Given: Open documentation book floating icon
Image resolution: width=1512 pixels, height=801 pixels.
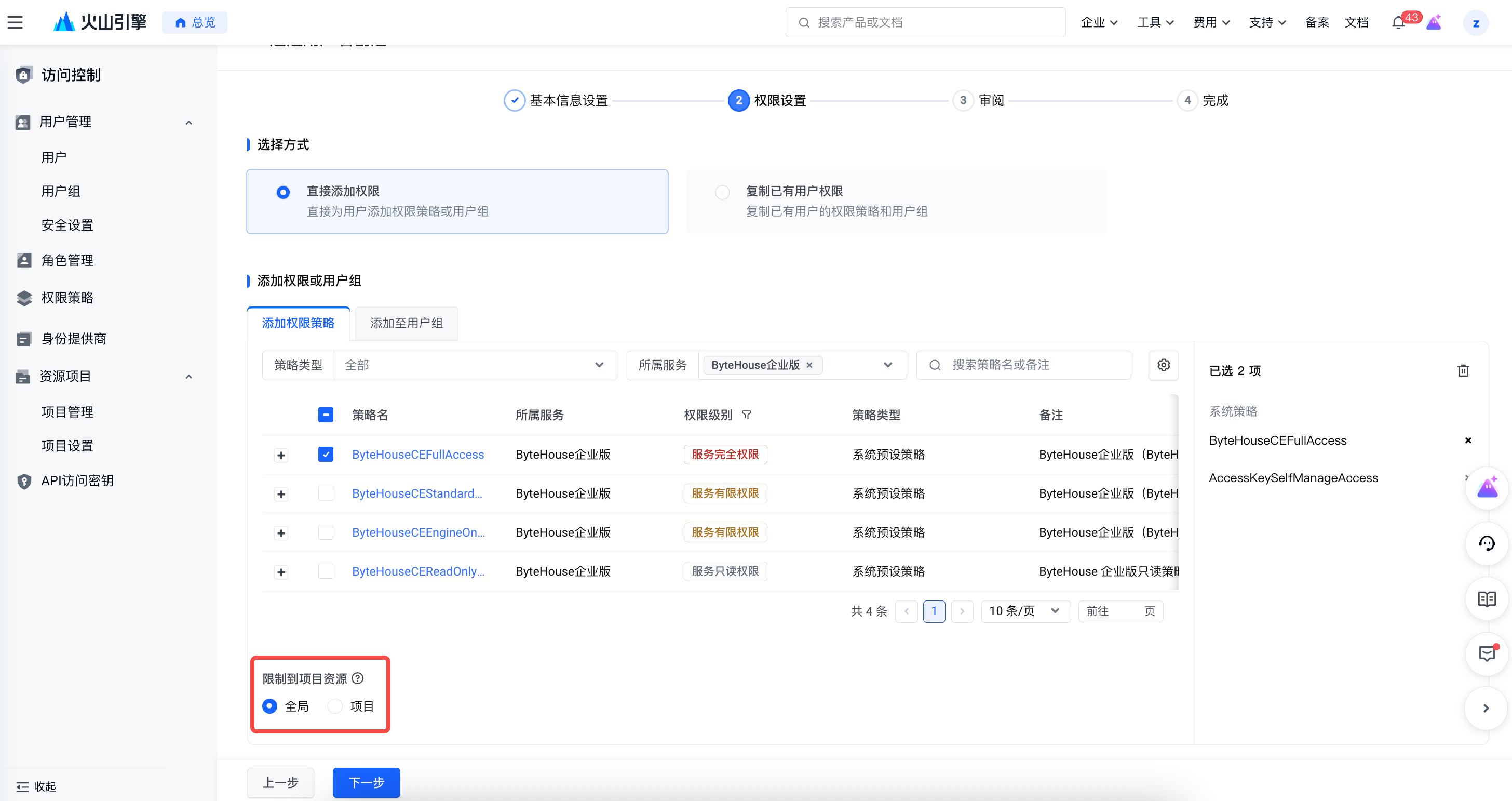Looking at the screenshot, I should (x=1486, y=598).
